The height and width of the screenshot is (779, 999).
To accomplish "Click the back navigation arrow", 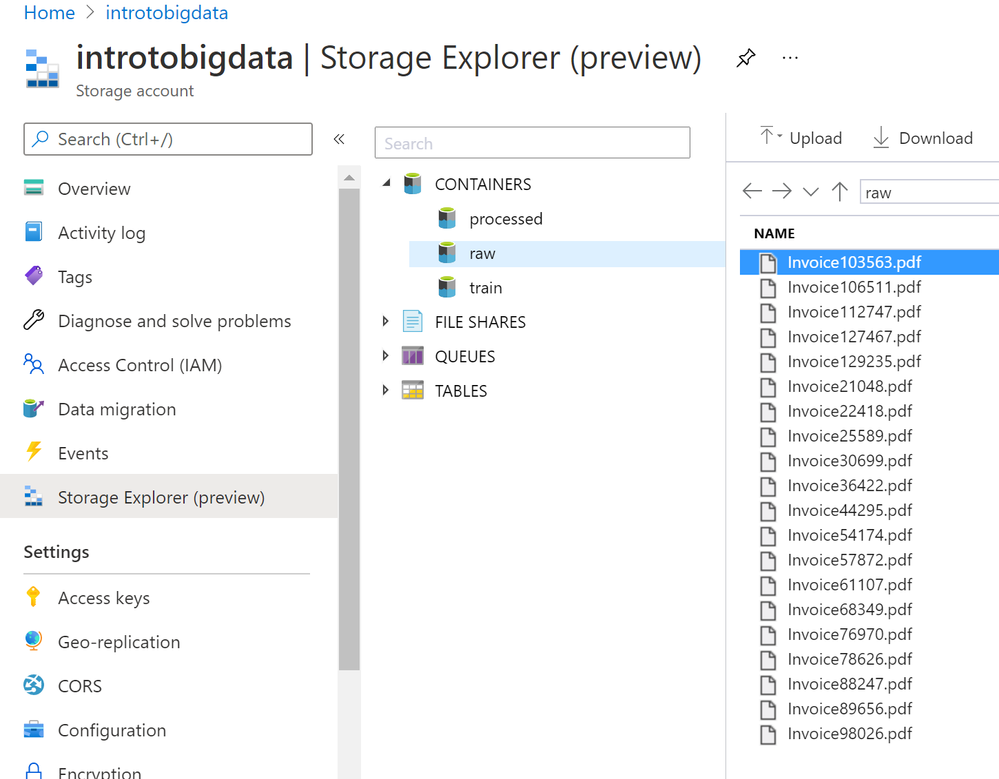I will click(752, 192).
